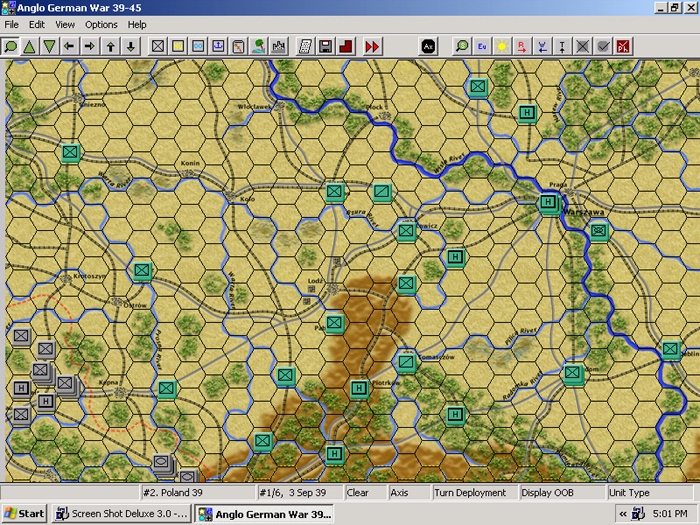This screenshot has height=525, width=700.
Task: Click the Warszawa city name
Action: click(583, 212)
